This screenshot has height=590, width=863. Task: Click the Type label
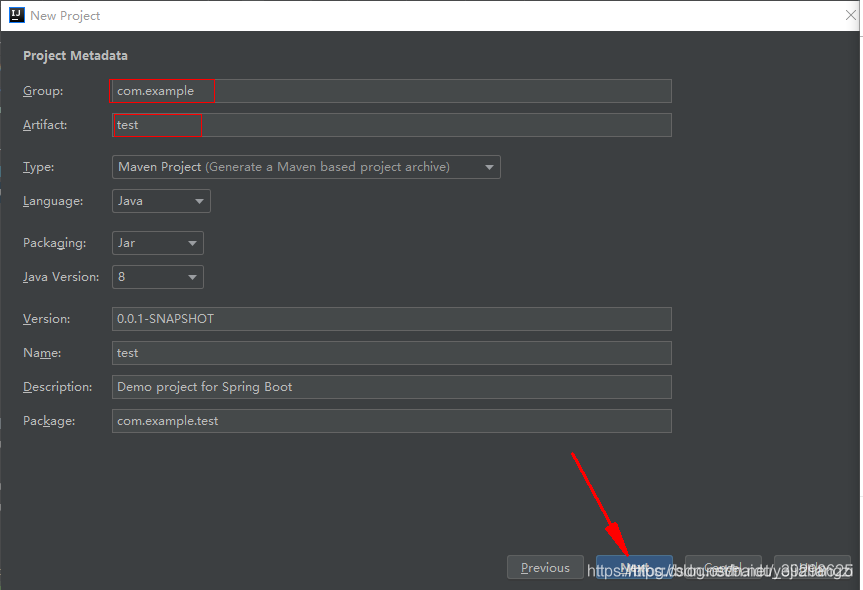[39, 167]
